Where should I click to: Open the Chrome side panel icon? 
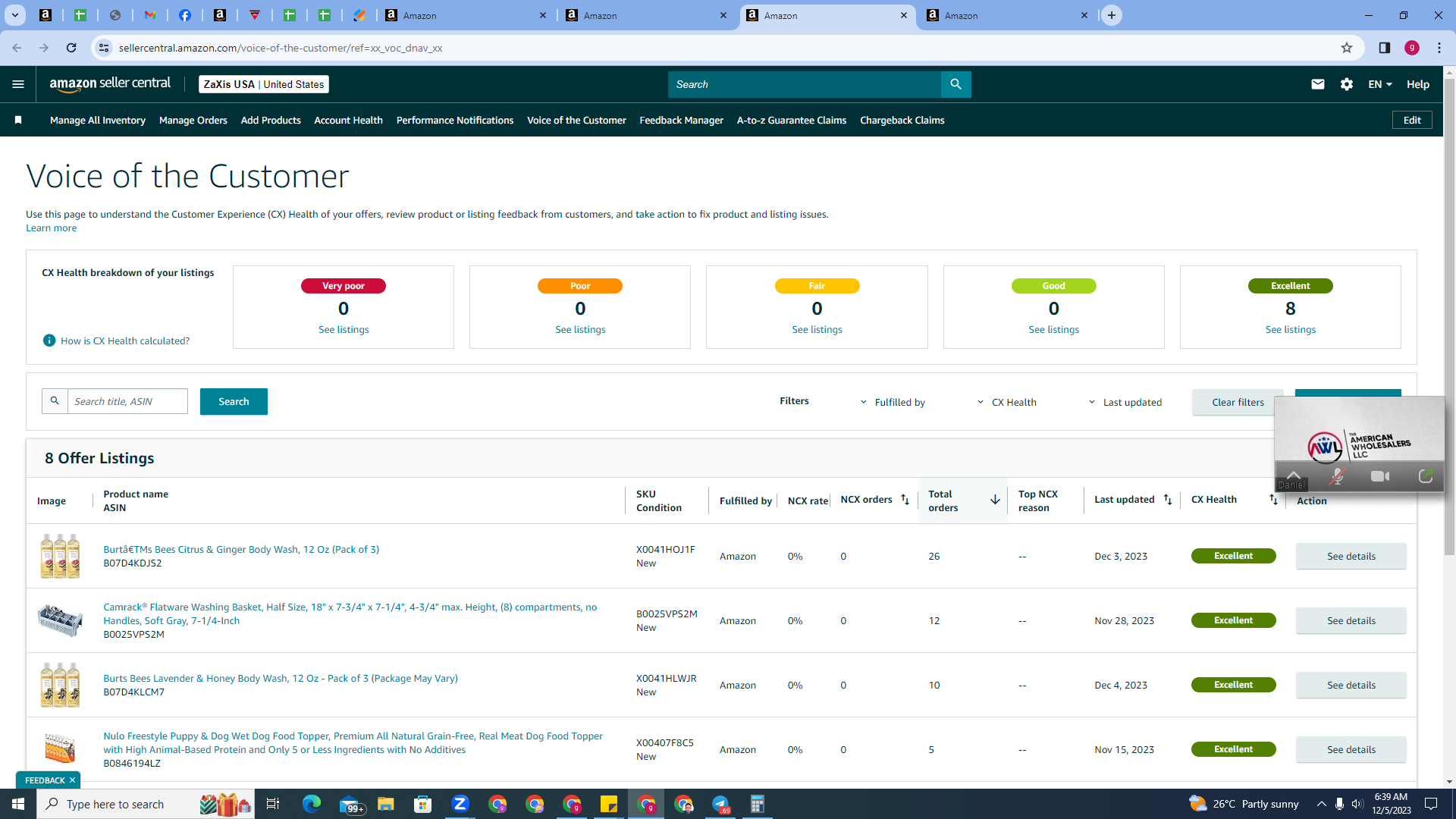pos(1385,48)
